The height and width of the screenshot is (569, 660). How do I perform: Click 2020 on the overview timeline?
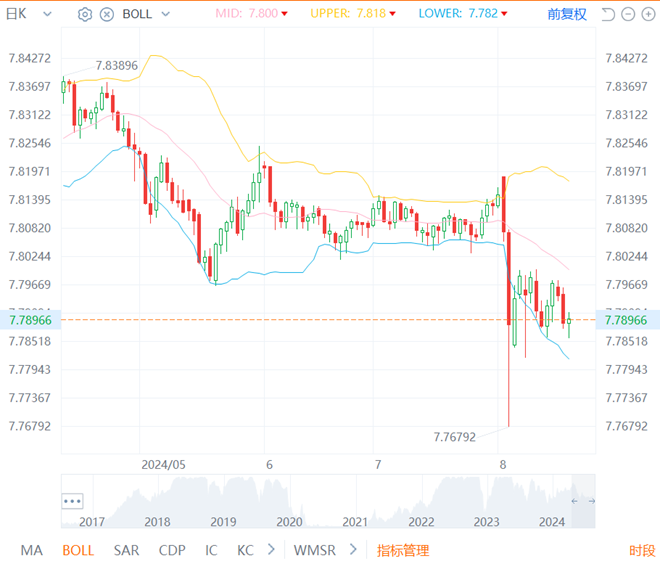point(289,521)
